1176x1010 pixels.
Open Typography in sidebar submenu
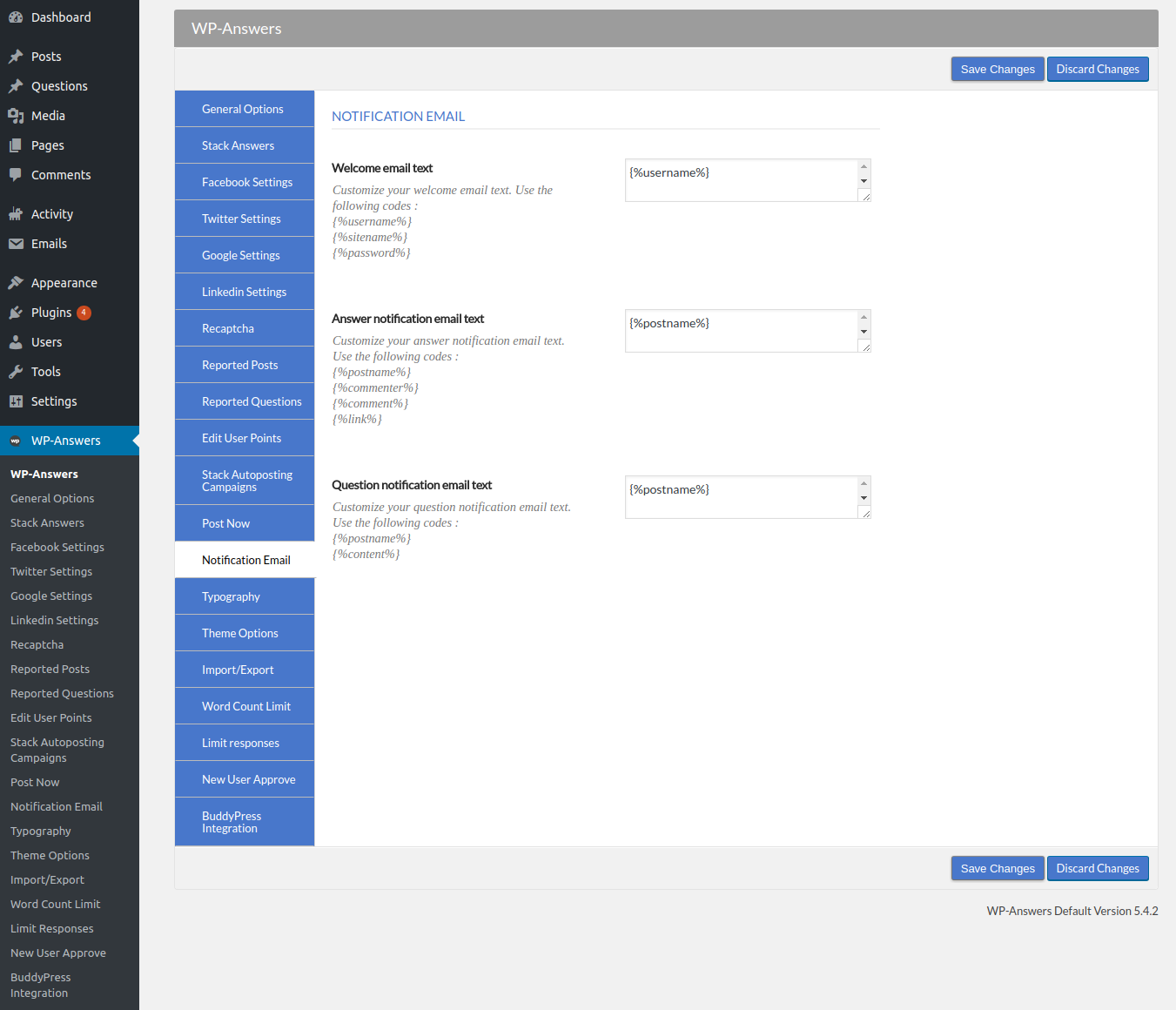[41, 832]
